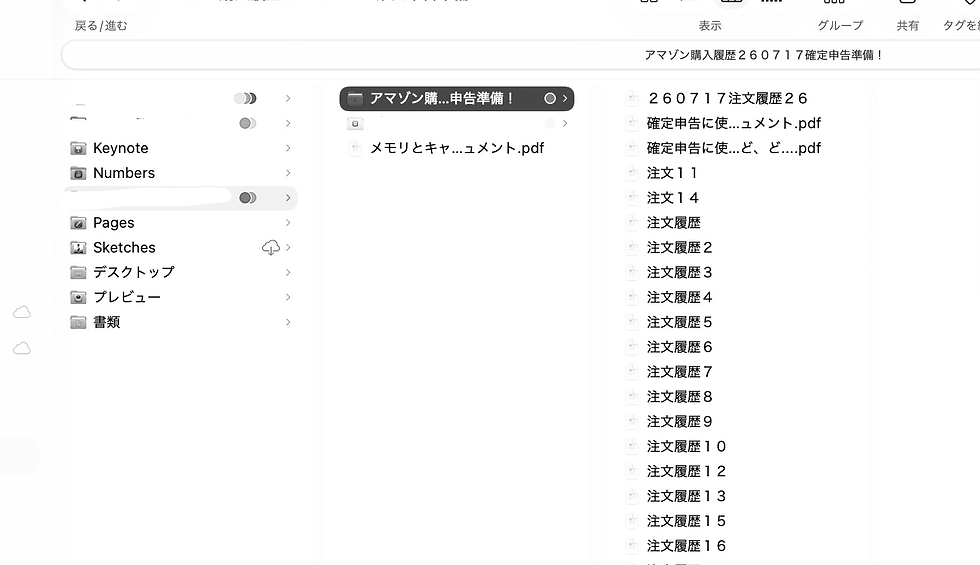This screenshot has width=980, height=565.
Task: Click the file icon of メモリとキャ...ュメント.pdf
Action: (355, 148)
